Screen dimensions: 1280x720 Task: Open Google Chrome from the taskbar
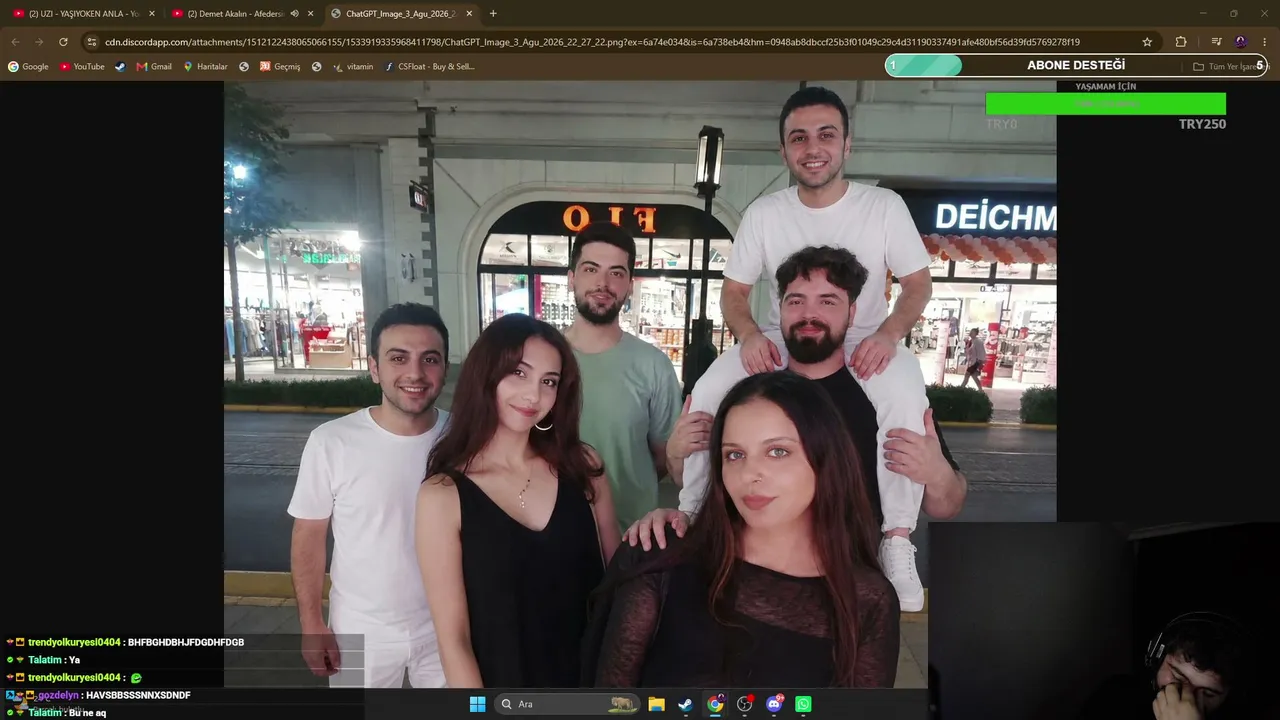(x=715, y=704)
